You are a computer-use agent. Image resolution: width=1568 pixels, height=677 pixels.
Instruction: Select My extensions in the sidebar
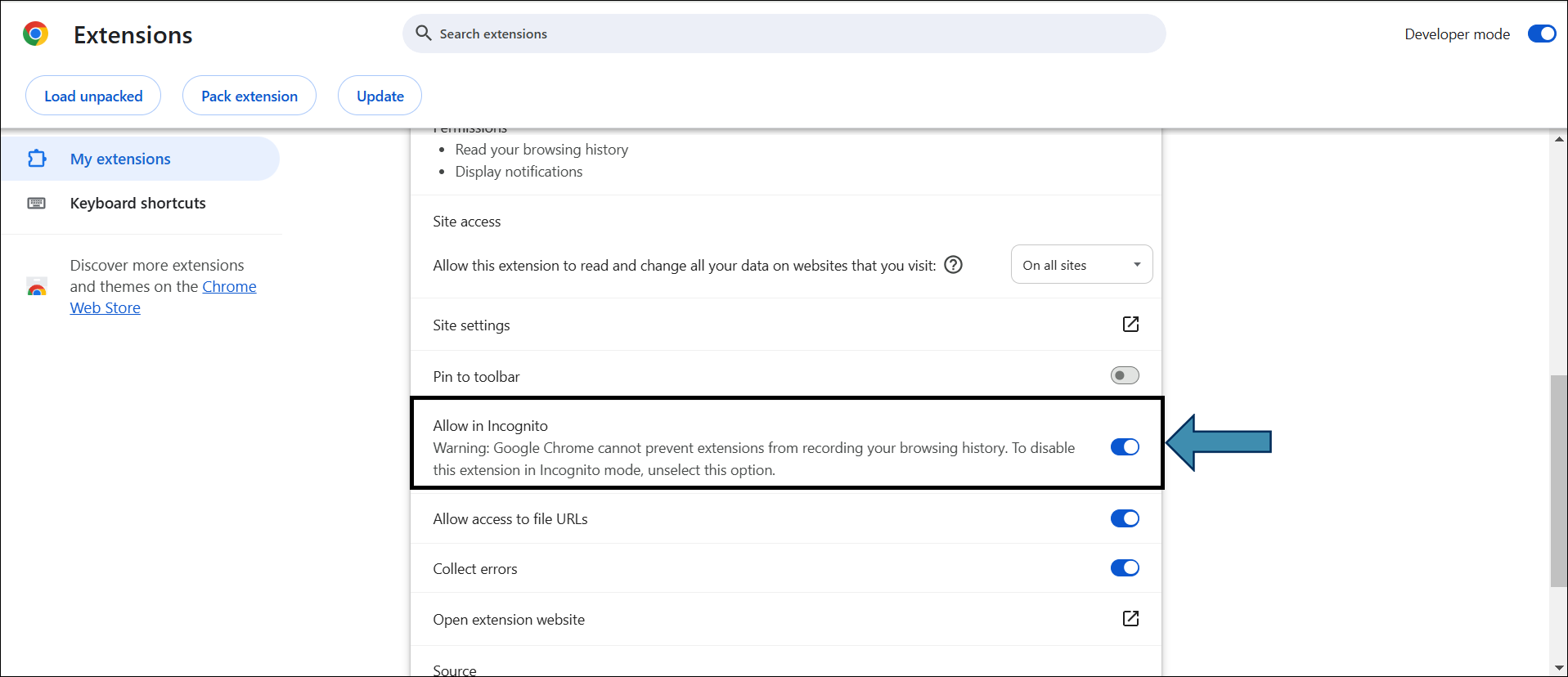(120, 159)
